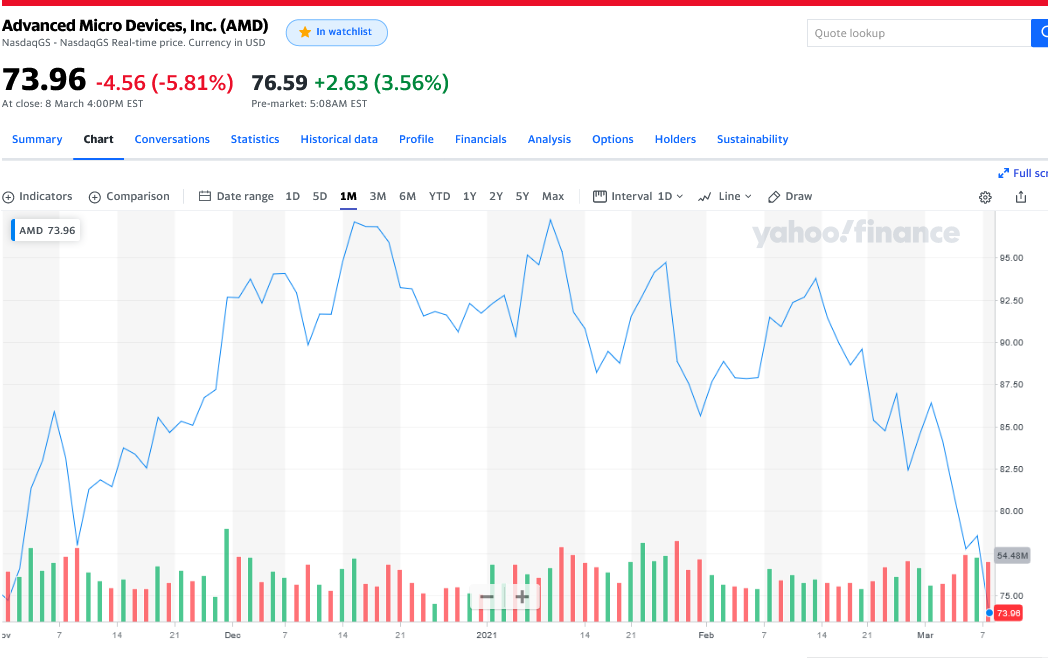Expand the Interval 1D dropdown
This screenshot has height=658, width=1048.
[638, 197]
